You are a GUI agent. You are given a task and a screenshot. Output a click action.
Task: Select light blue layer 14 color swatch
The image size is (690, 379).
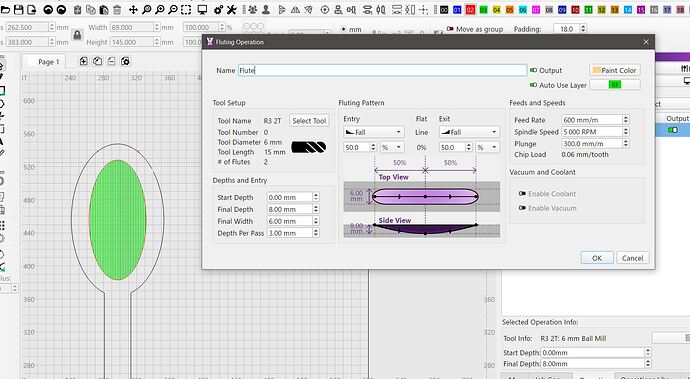pyautogui.click(x=628, y=9)
